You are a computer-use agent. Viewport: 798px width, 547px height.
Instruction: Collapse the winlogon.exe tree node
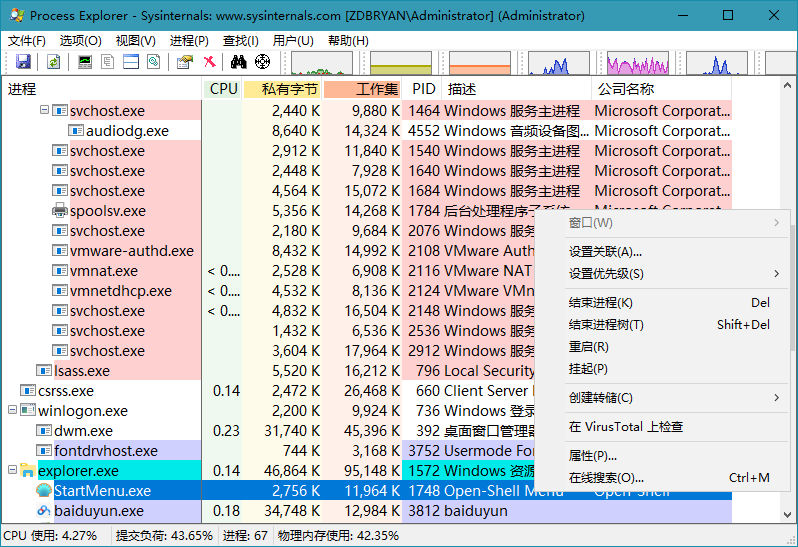(x=12, y=410)
